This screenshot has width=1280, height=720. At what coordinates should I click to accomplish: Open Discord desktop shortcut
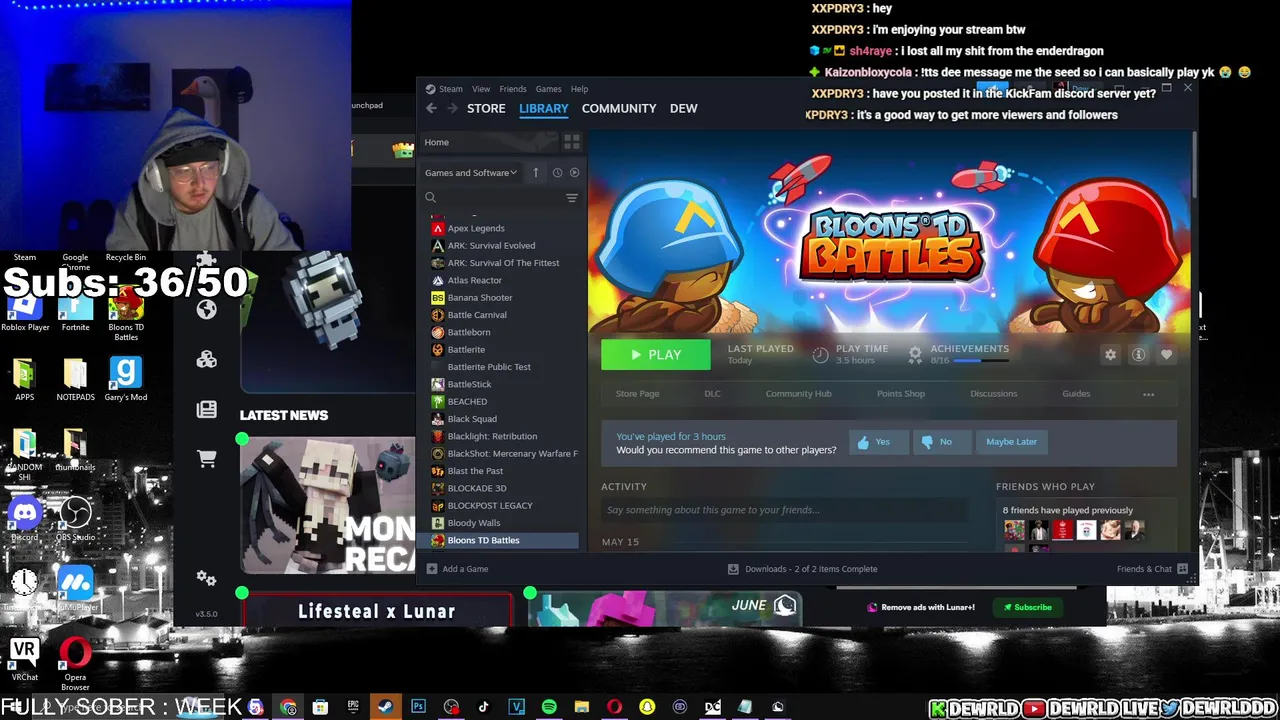pyautogui.click(x=25, y=519)
